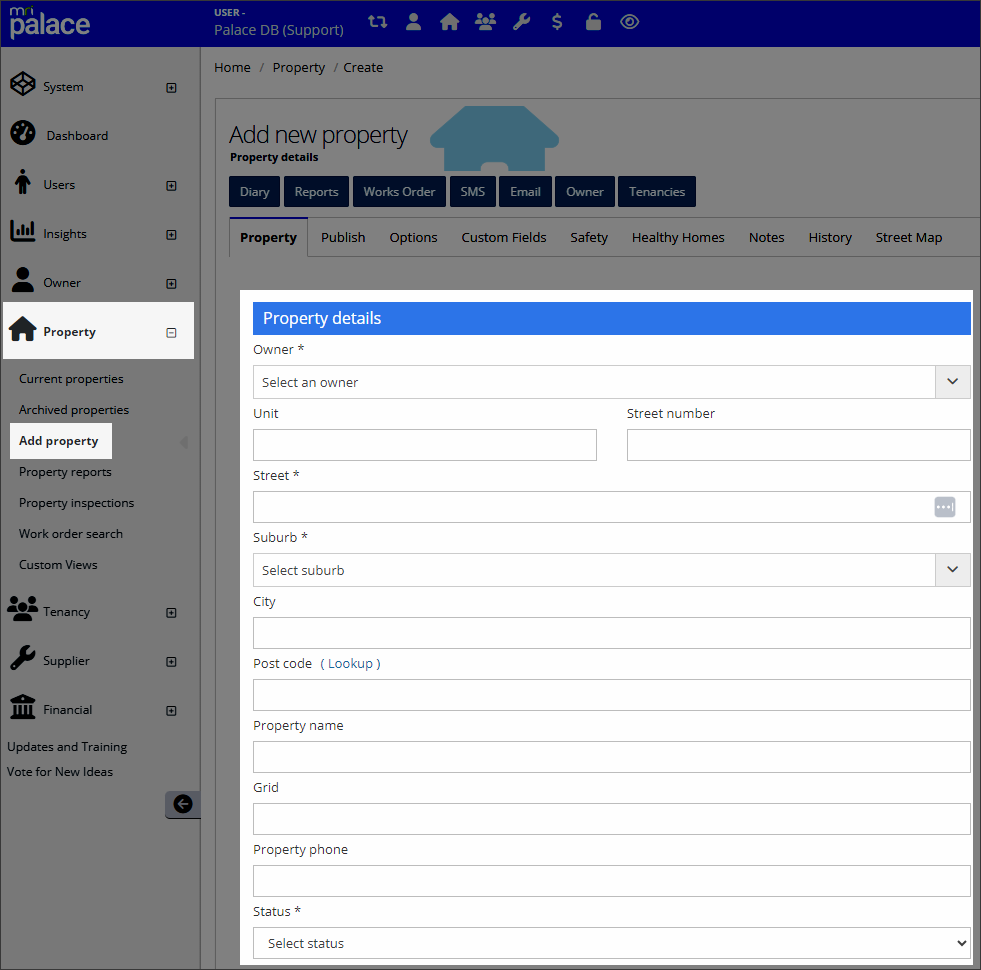Click the ellipsis icon in Street field

click(945, 507)
